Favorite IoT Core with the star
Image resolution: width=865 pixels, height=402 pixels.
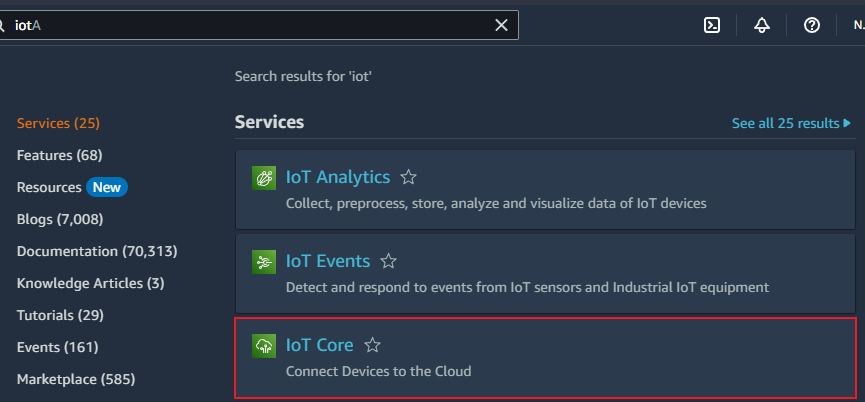tap(372, 345)
